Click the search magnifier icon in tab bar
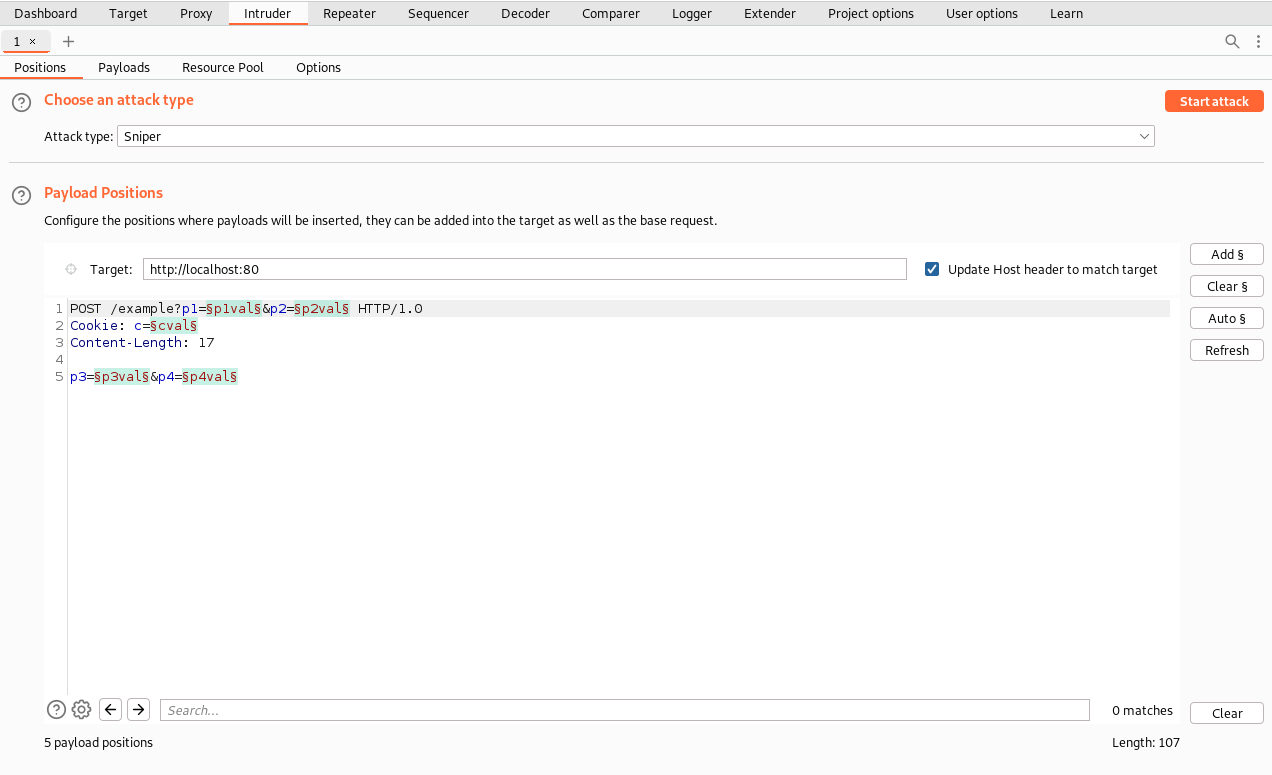 click(1232, 41)
